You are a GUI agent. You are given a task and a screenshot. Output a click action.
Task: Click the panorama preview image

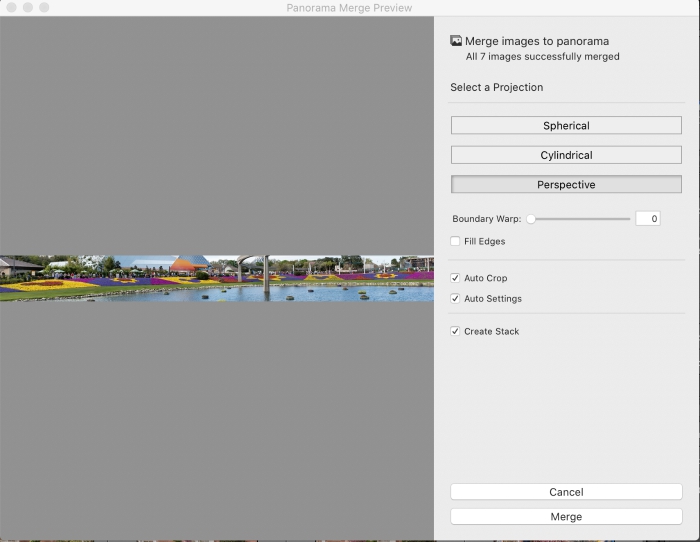pyautogui.click(x=217, y=278)
